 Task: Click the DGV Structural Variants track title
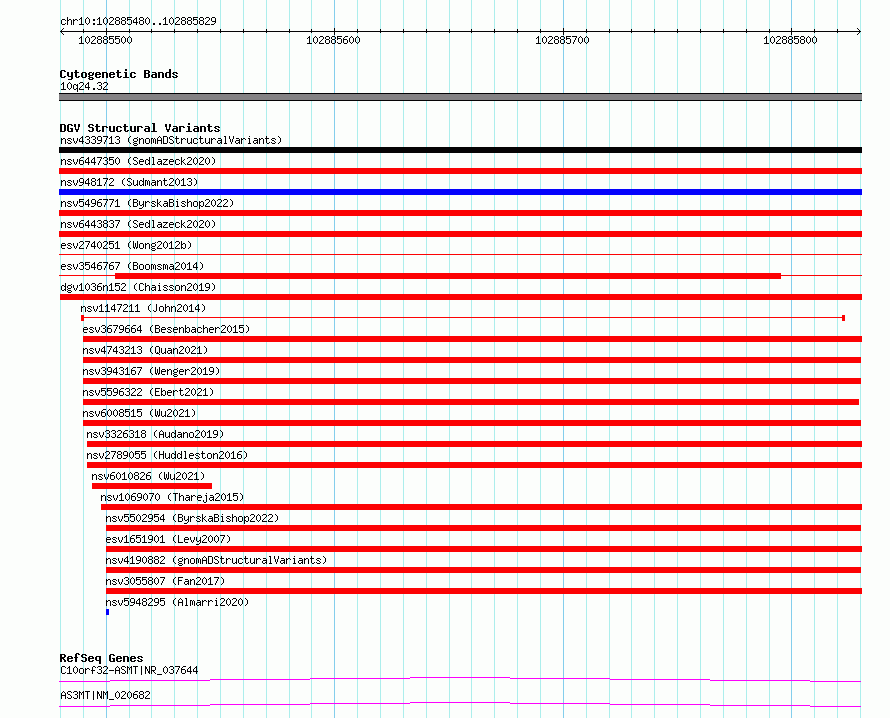pos(140,128)
